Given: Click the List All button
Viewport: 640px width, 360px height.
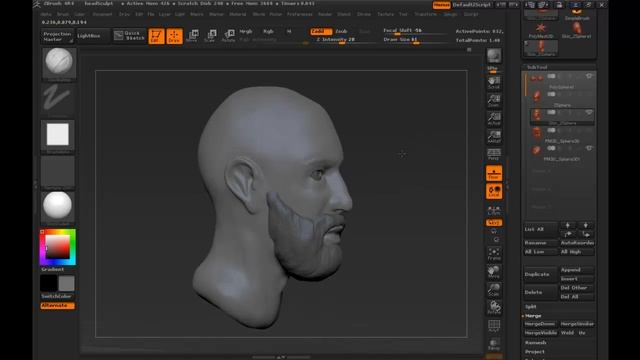Looking at the screenshot, I should [540, 230].
